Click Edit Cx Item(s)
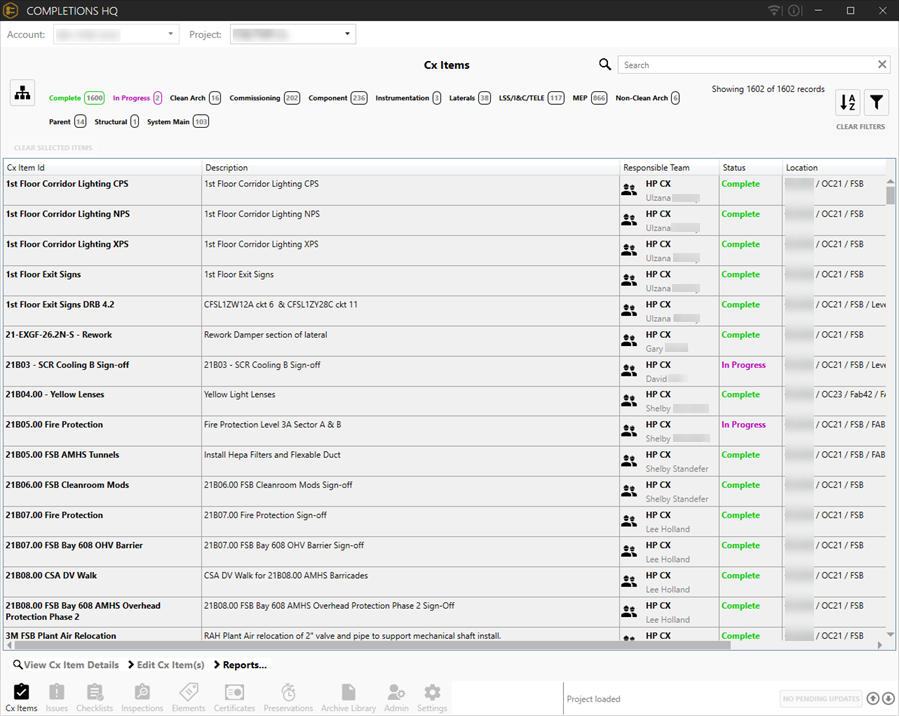Screen dimensions: 900x716 pyautogui.click(x=166, y=665)
